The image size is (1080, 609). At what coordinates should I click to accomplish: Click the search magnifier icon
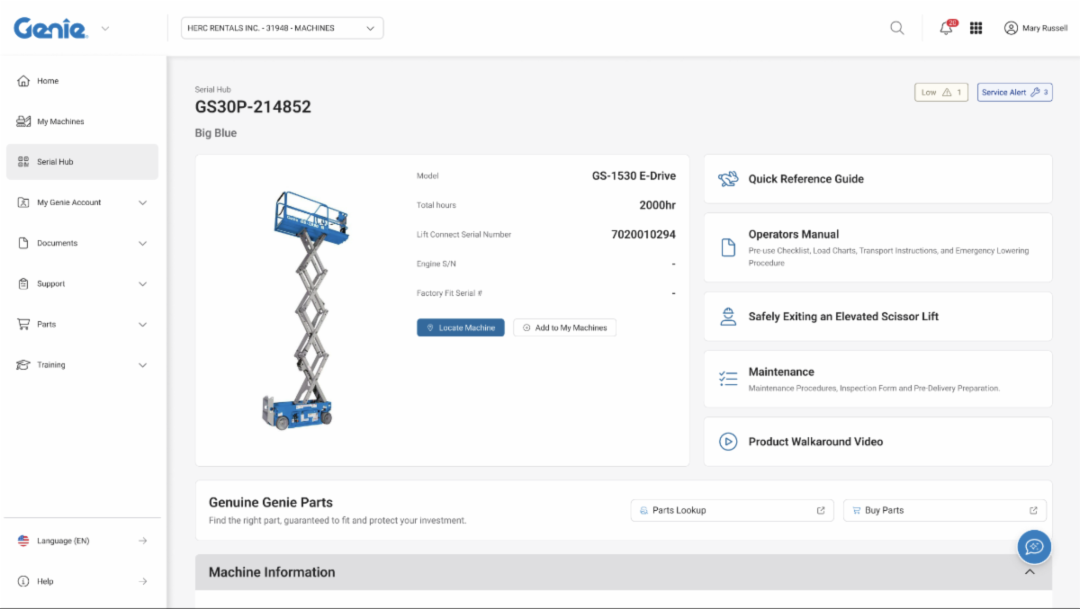(896, 27)
